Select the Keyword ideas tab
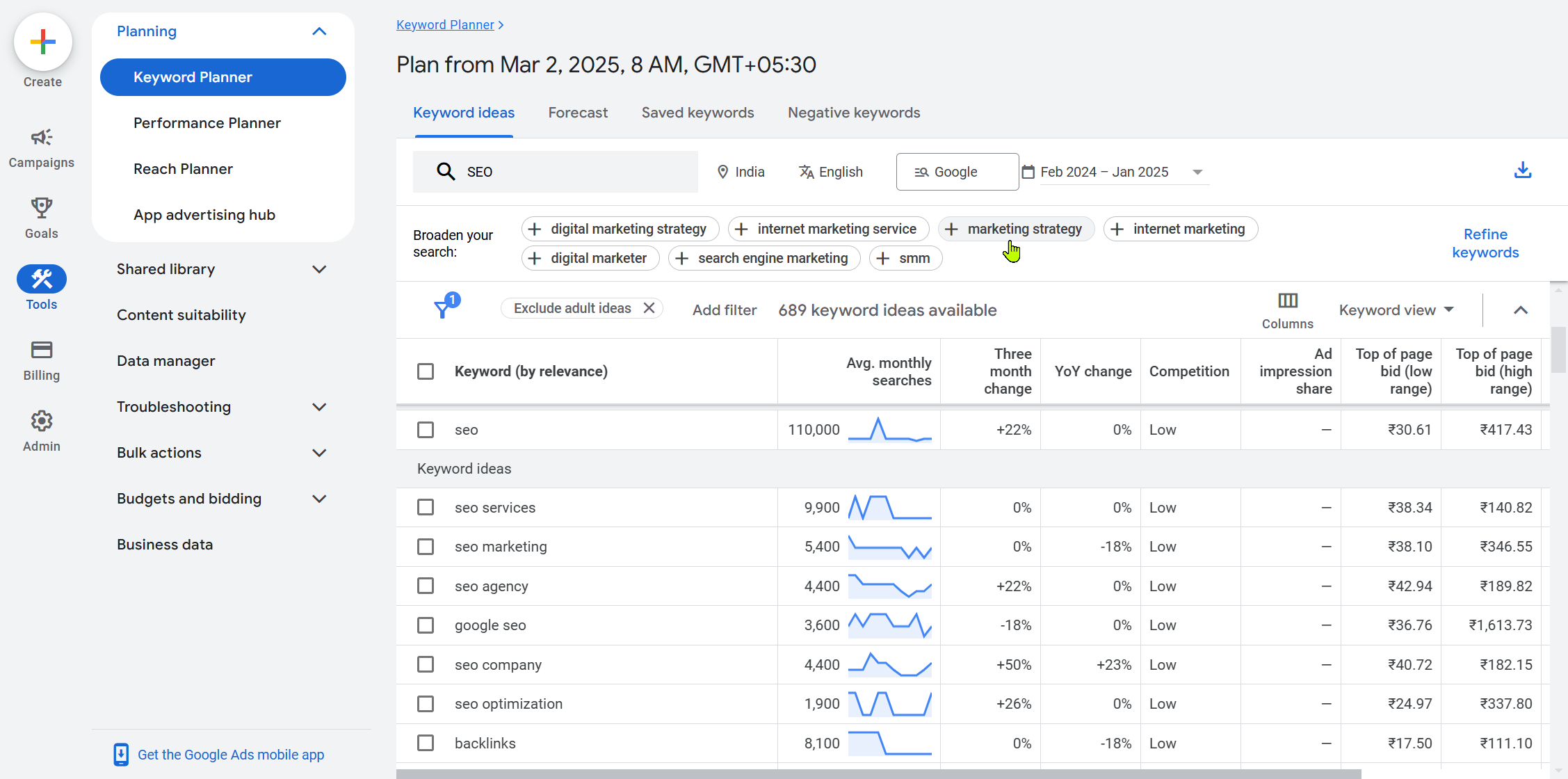1568x779 pixels. (x=464, y=113)
